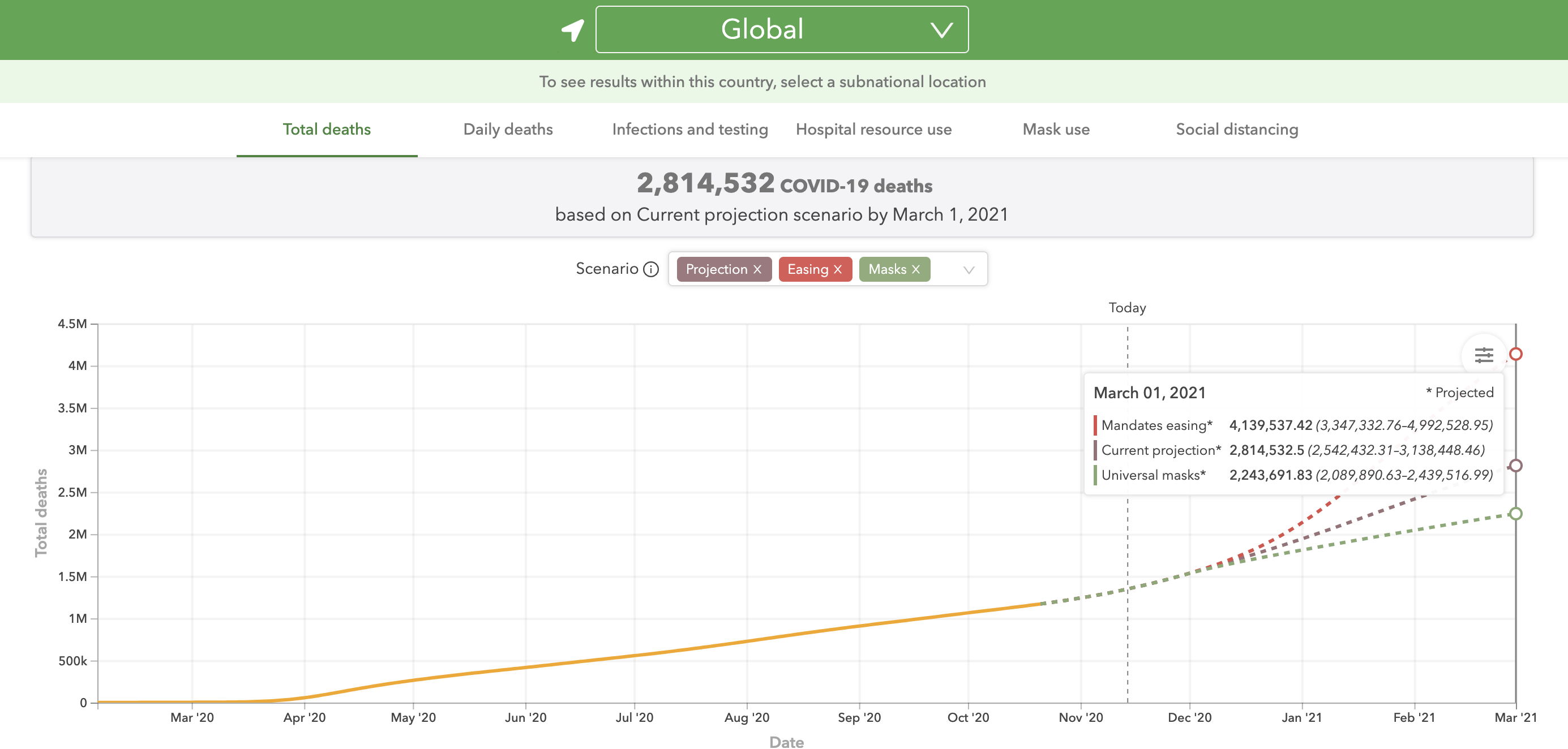This screenshot has height=749, width=1568.
Task: Remove the Easing scenario tag X
Action: 838,269
